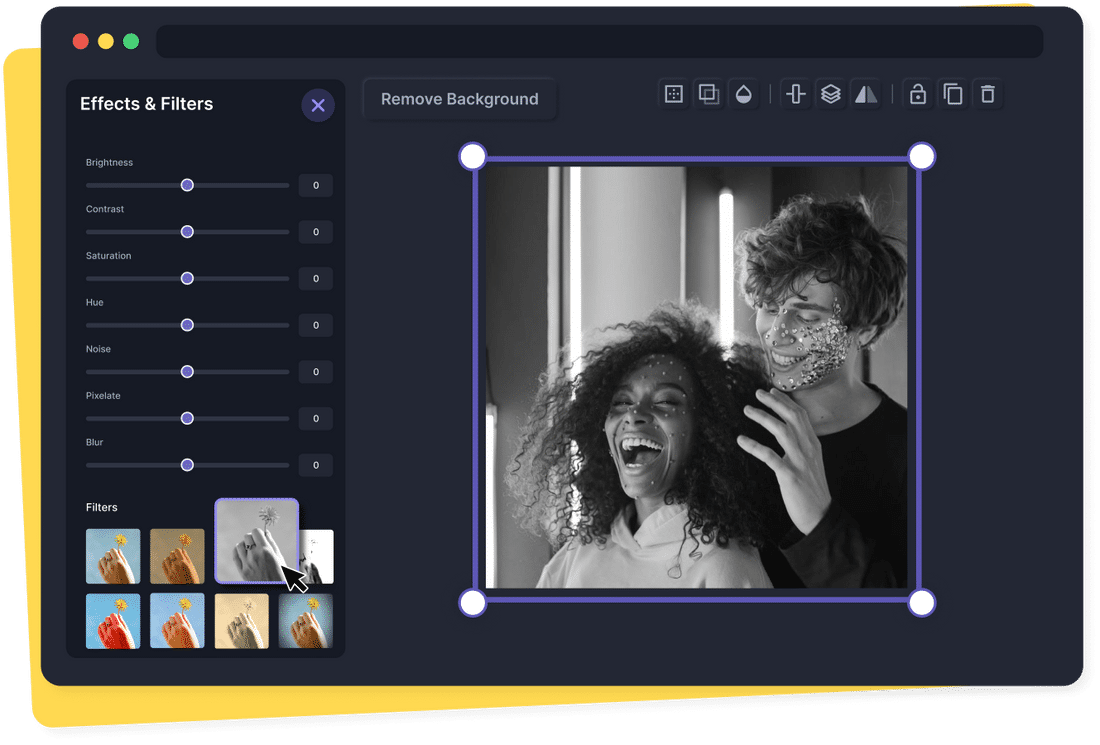Select the droplet effects icon
The height and width of the screenshot is (745, 1100).
744,93
